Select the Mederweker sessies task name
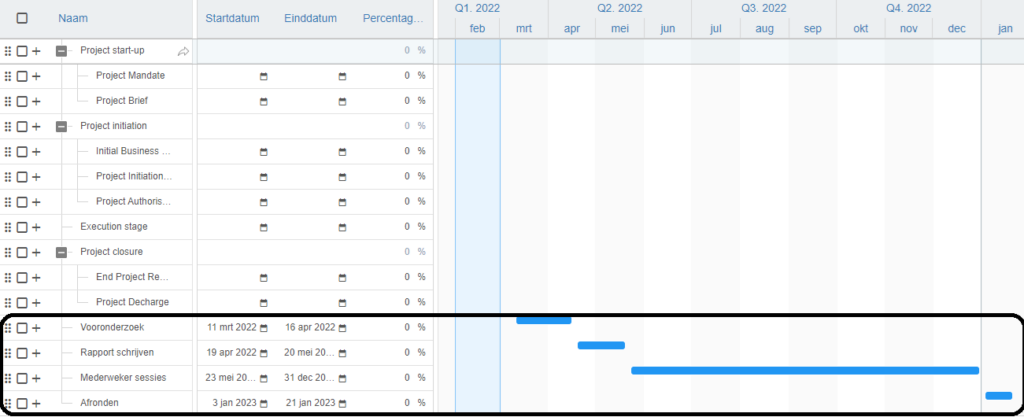1024x417 pixels. click(123, 378)
